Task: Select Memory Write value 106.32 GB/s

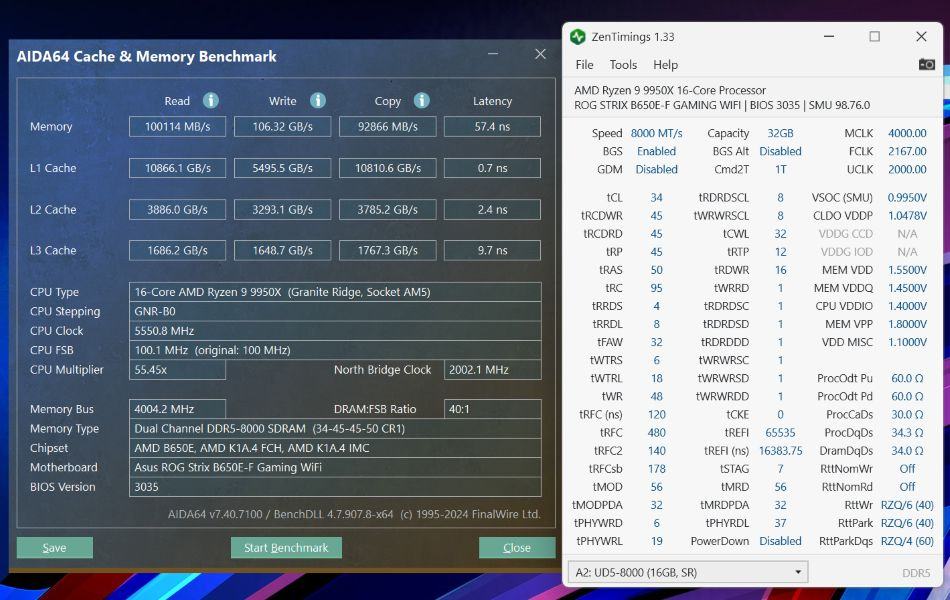Action: coord(282,127)
